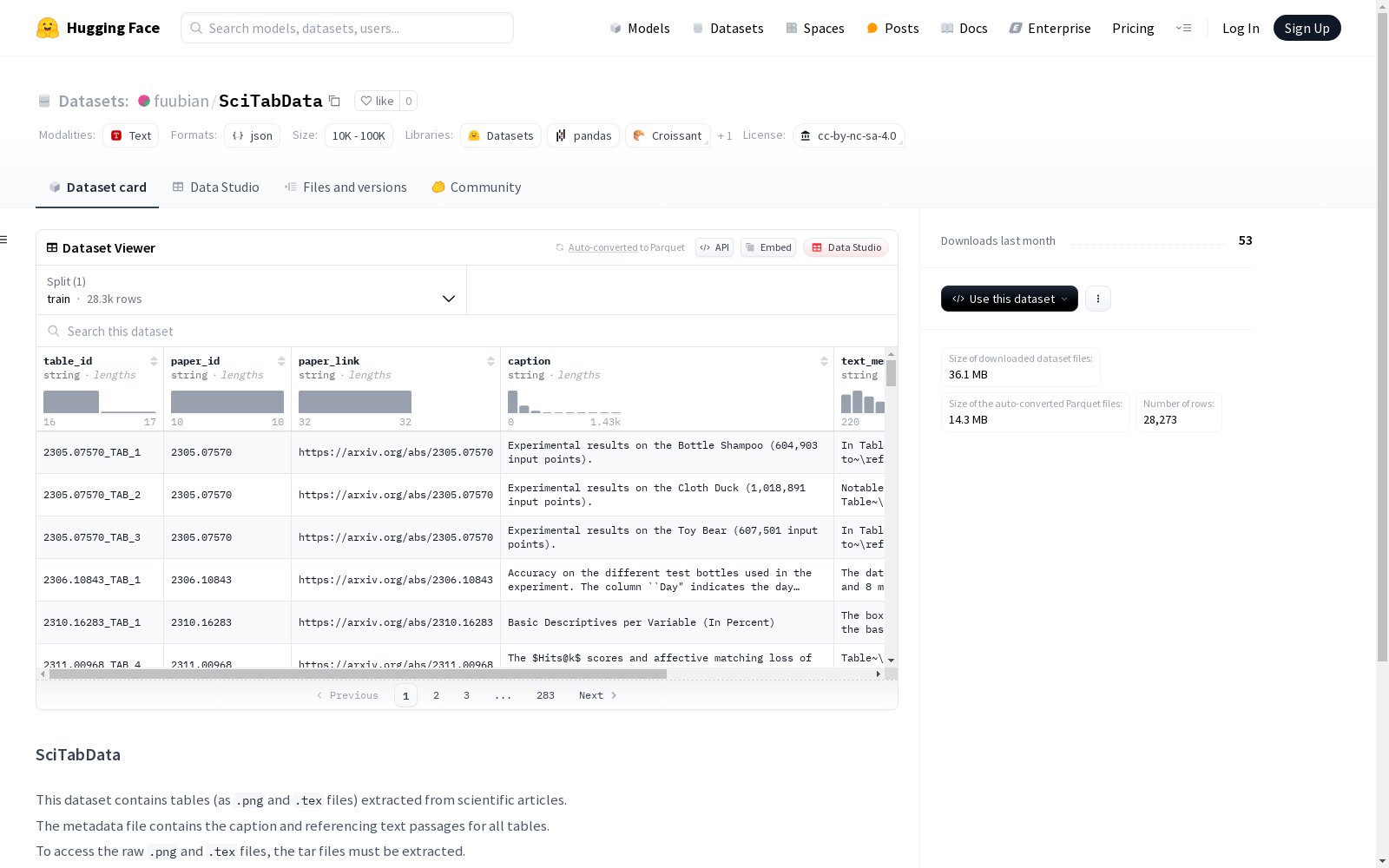The image size is (1389, 868).
Task: Go to page 283 of the table
Action: coord(545,695)
